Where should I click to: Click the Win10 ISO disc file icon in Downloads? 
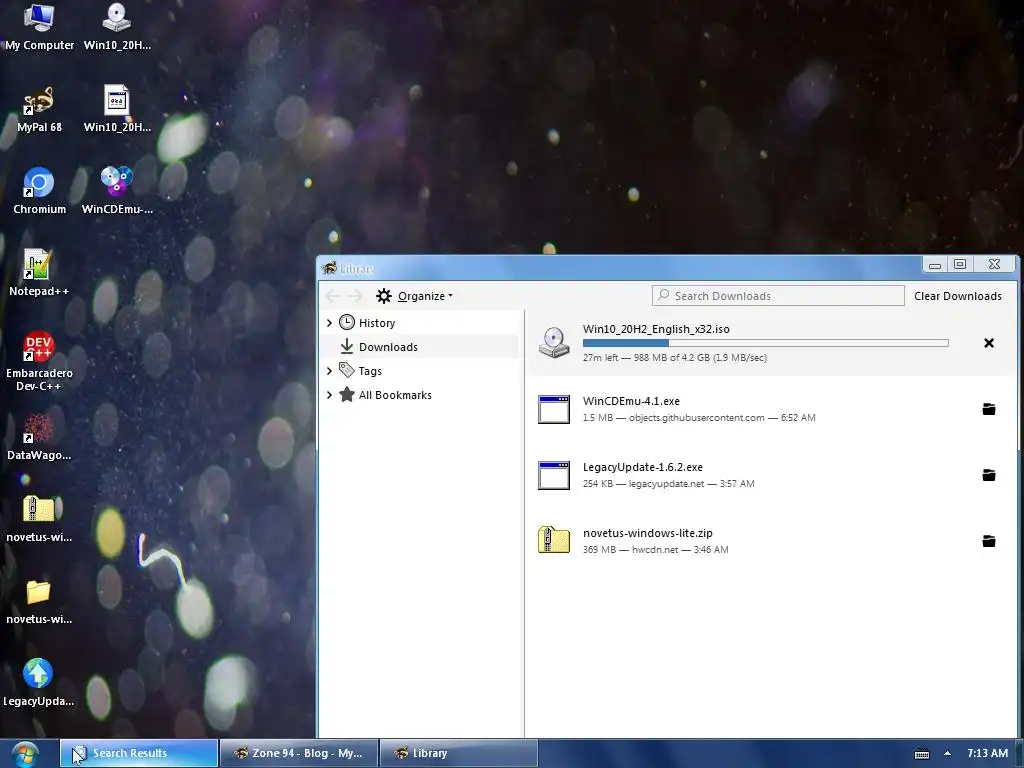(x=554, y=342)
